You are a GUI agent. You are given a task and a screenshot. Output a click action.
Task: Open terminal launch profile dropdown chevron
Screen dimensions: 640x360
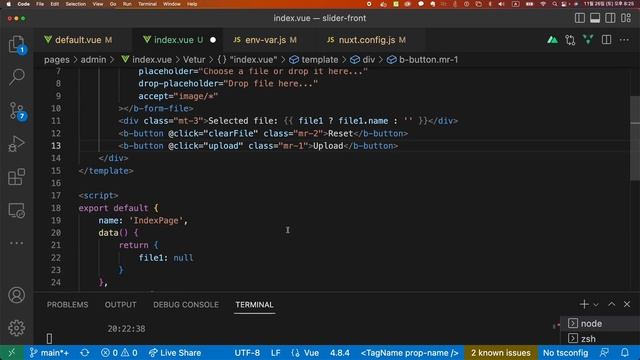tap(596, 305)
